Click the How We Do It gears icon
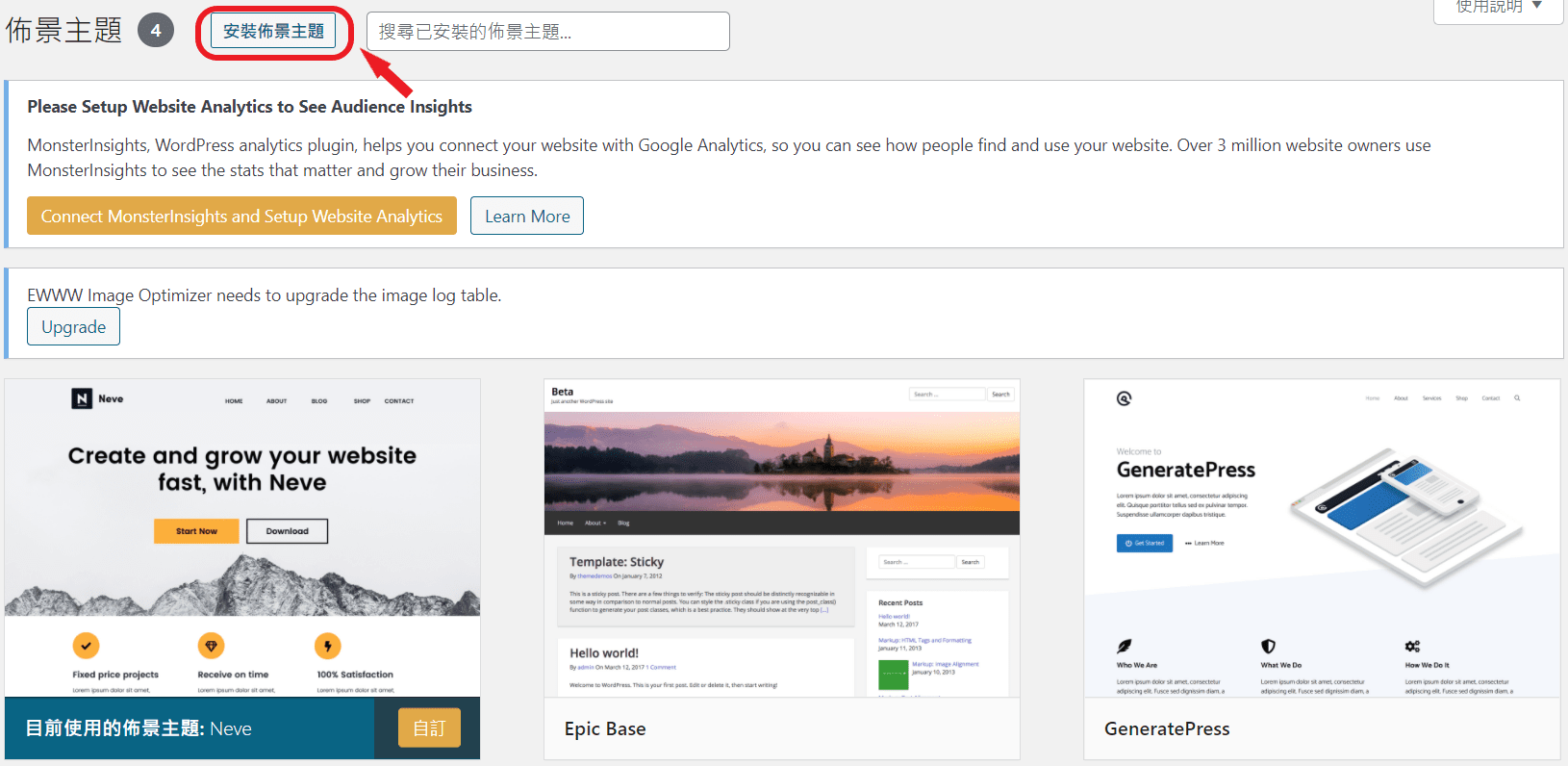This screenshot has width=1568, height=766. [1412, 646]
